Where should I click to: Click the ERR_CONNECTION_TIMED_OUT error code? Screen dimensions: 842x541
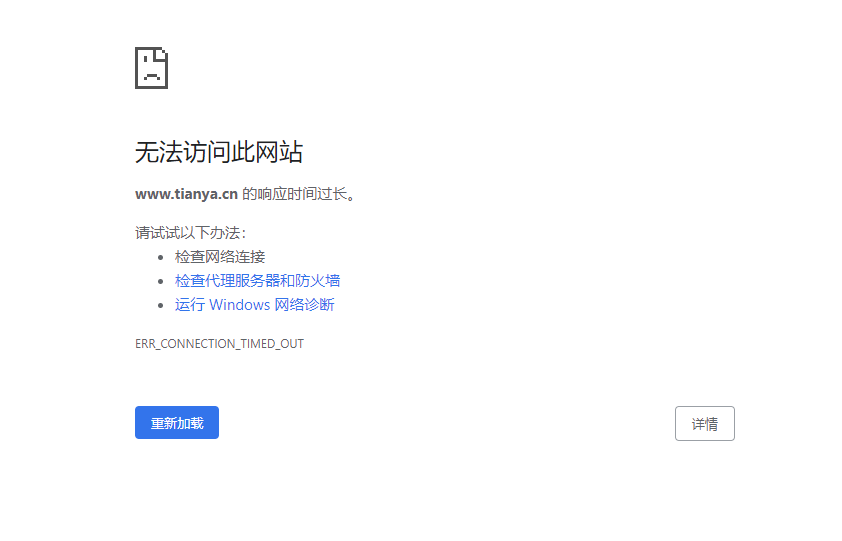click(x=219, y=344)
